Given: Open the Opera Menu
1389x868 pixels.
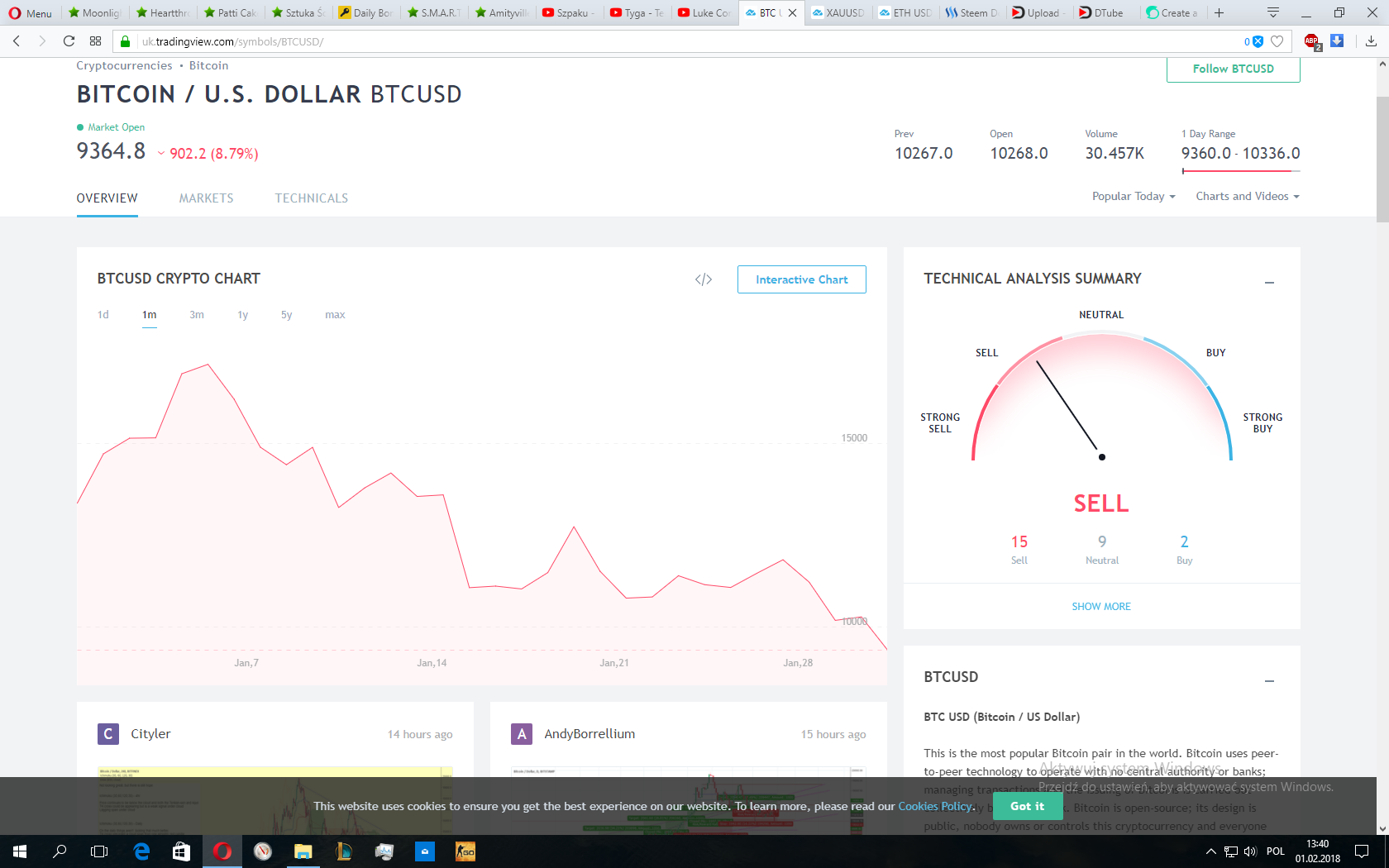Looking at the screenshot, I should pyautogui.click(x=31, y=12).
